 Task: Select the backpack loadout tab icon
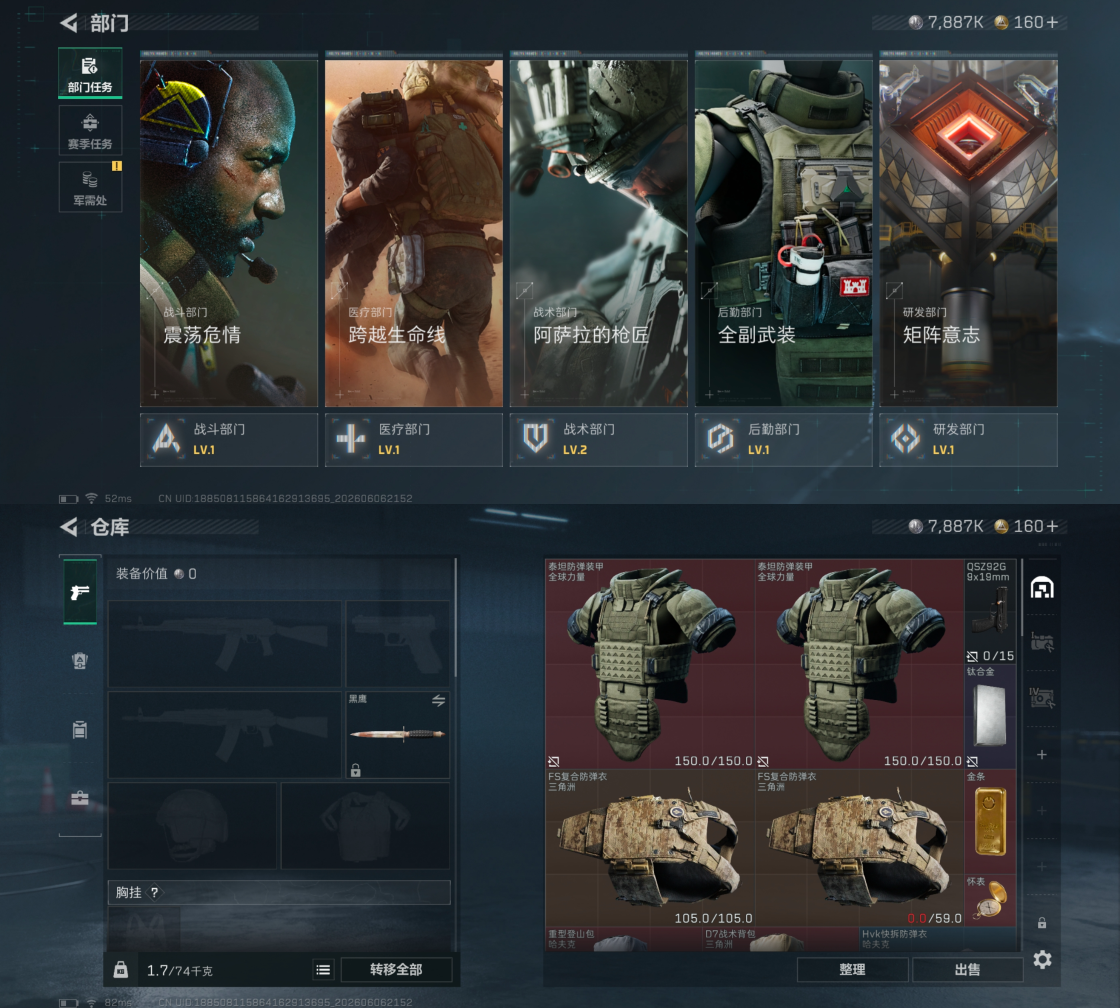[80, 729]
